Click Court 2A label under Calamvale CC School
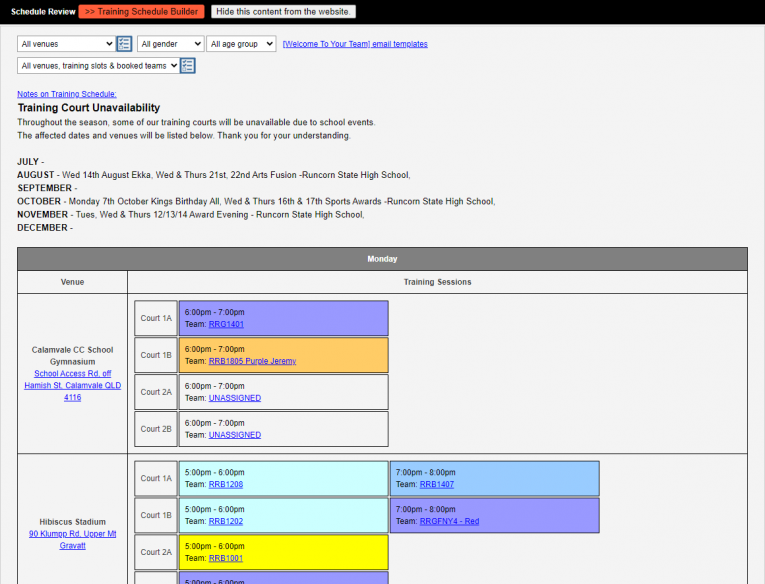Viewport: 765px width, 584px height. 156,392
